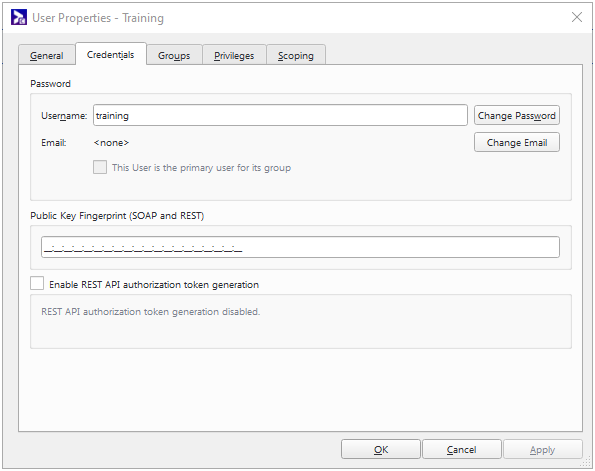Cancel the User Properties dialog

coord(461,449)
